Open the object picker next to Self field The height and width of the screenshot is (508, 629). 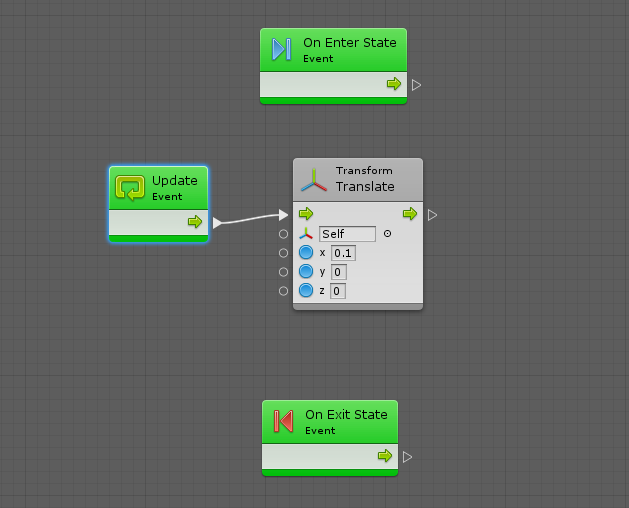pyautogui.click(x=387, y=234)
